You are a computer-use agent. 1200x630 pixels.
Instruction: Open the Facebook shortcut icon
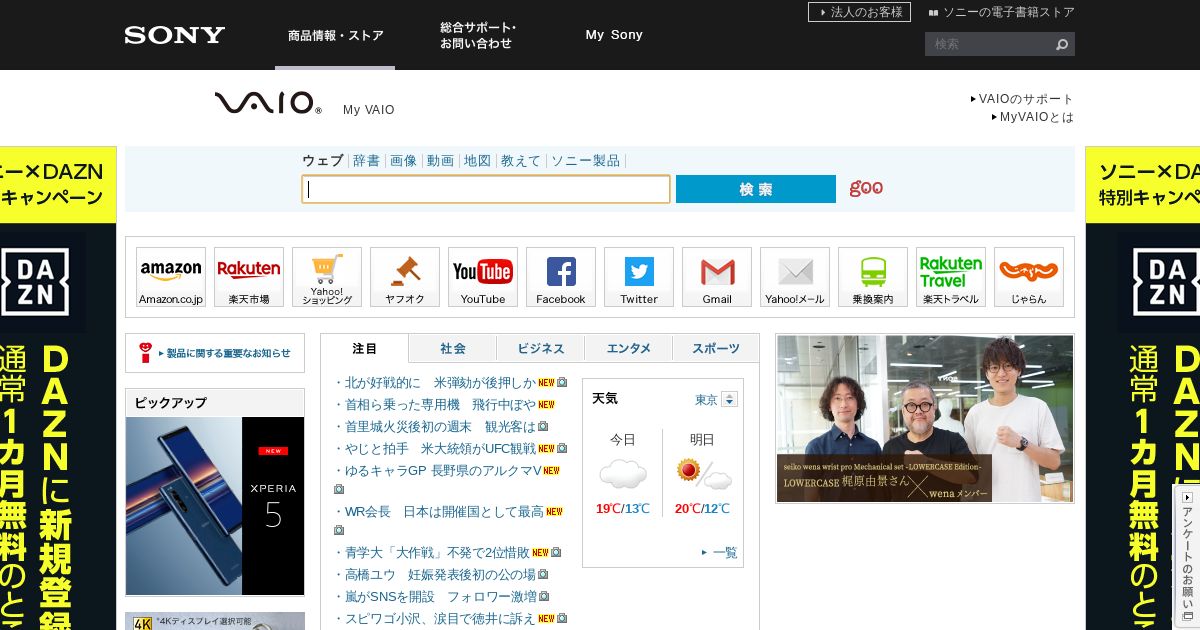tap(561, 277)
